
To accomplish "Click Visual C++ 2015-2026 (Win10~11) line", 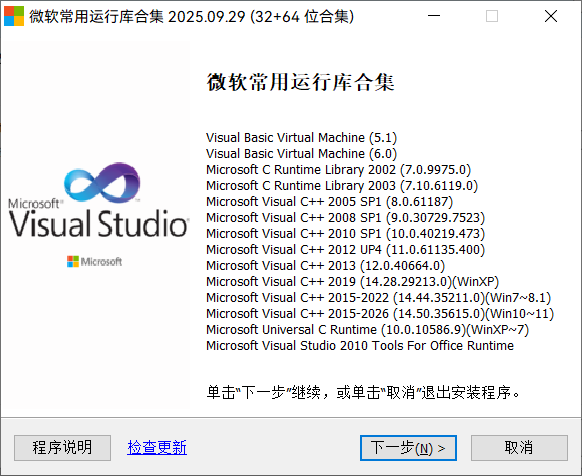I will (x=380, y=313).
